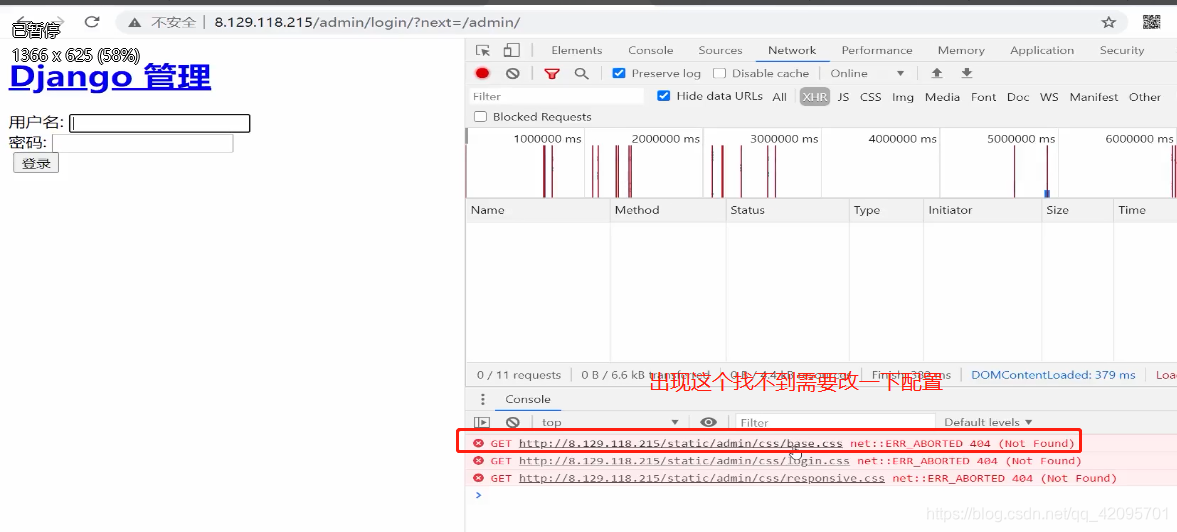The width and height of the screenshot is (1177, 532).
Task: Create live expression with eye icon
Action: tap(709, 422)
